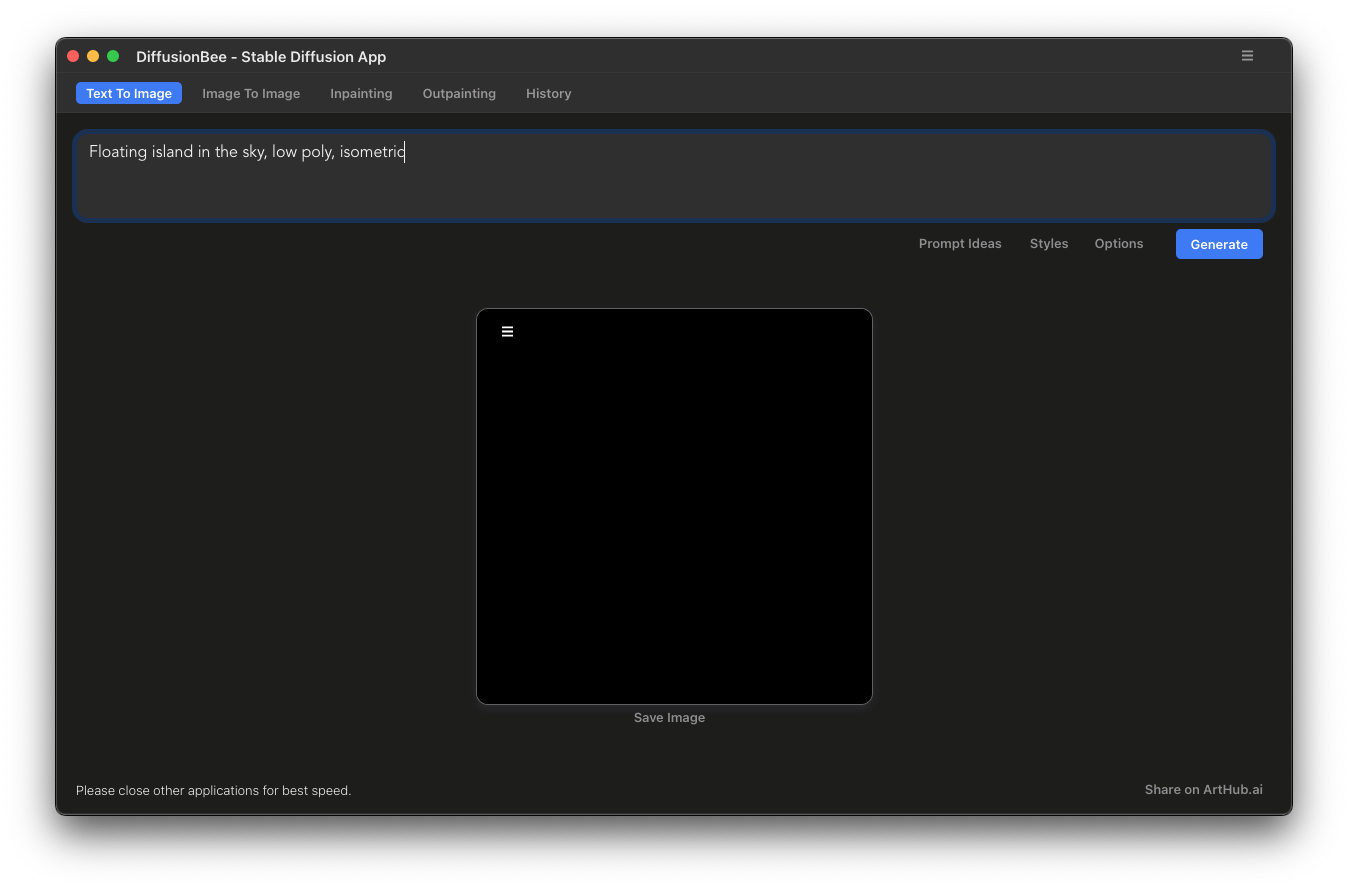Screen dimensions: 1348x889
Task: Expand the Options panel
Action: tap(1118, 243)
